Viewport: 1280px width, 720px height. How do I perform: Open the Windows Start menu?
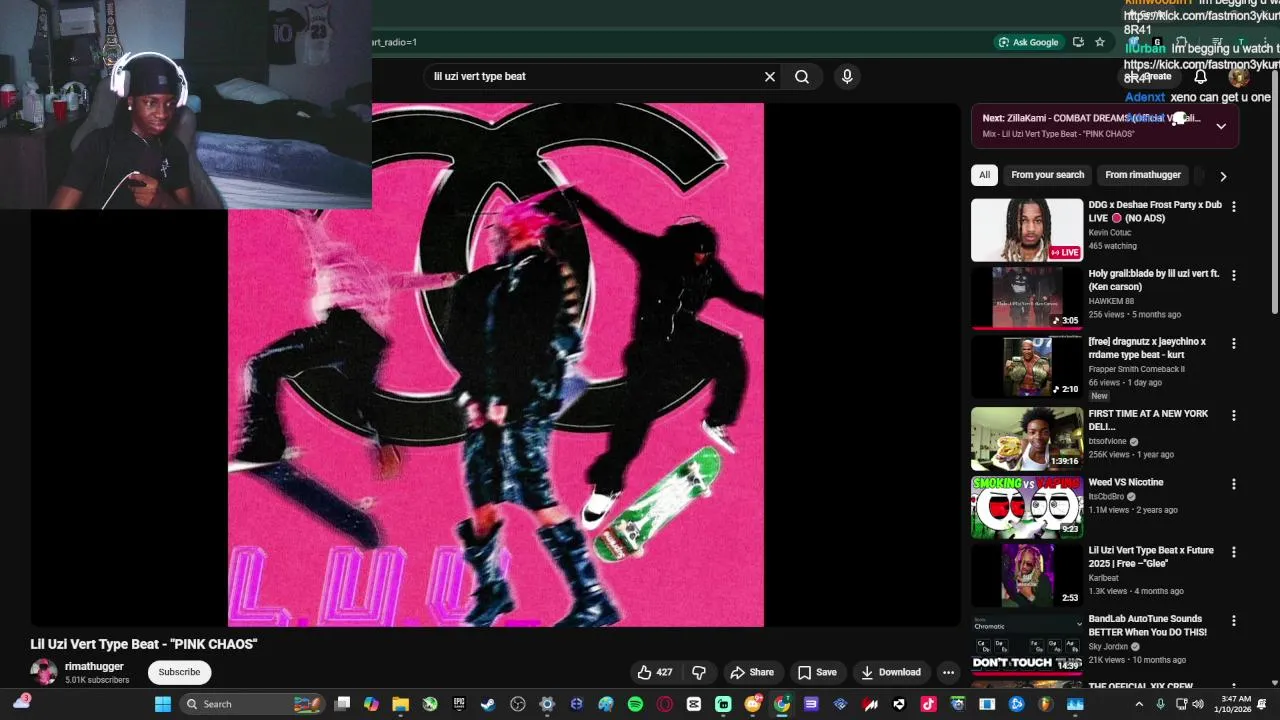[x=162, y=704]
